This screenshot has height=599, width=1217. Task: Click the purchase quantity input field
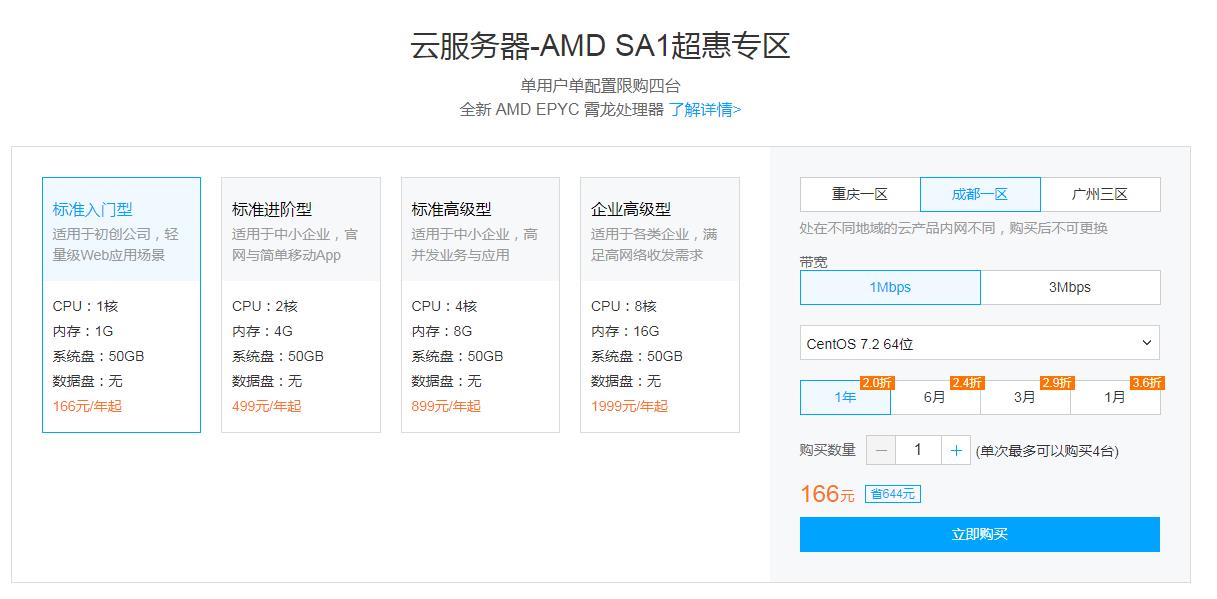[x=918, y=451]
